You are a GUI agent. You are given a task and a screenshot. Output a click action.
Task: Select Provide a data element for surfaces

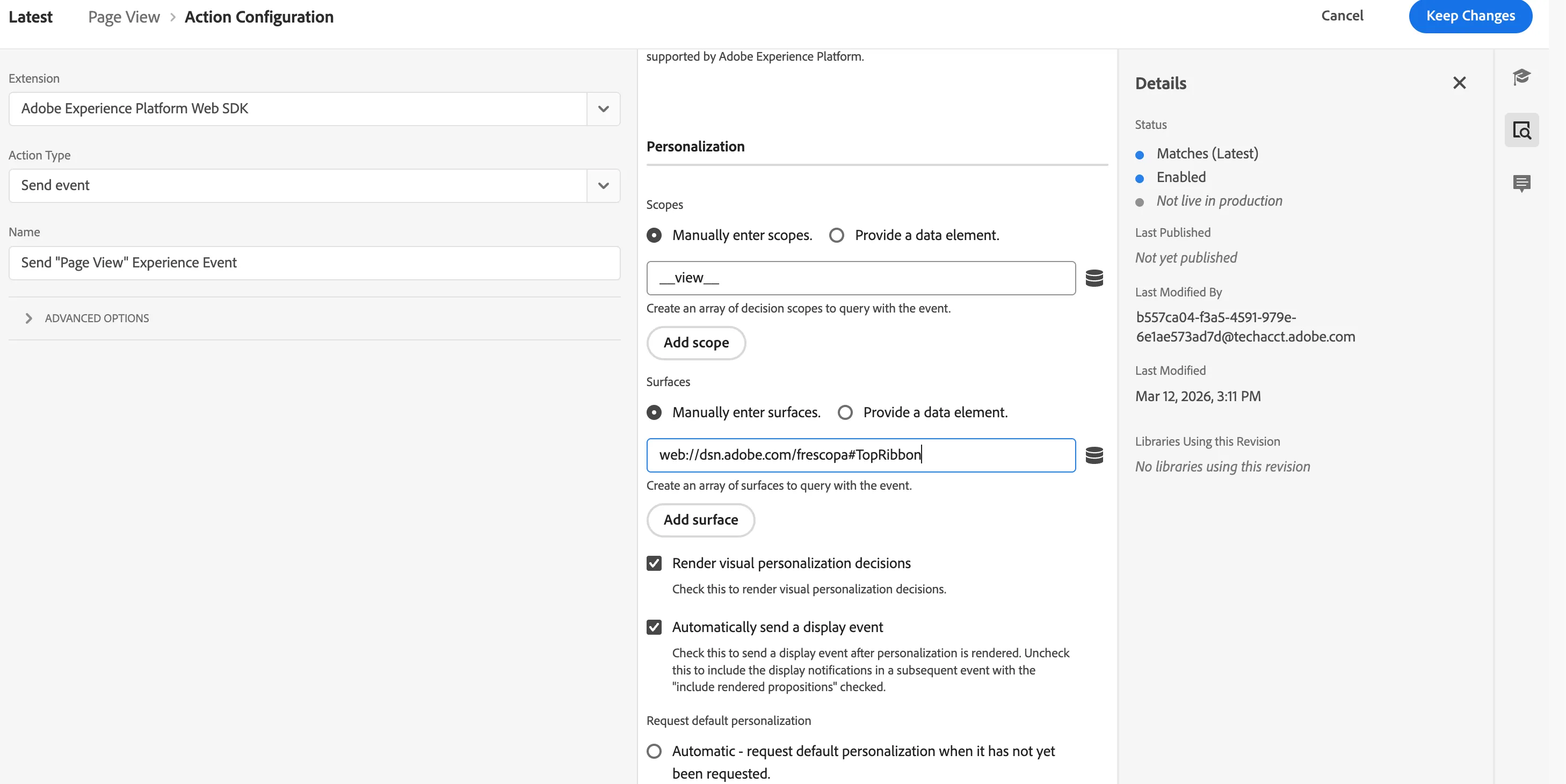[845, 412]
